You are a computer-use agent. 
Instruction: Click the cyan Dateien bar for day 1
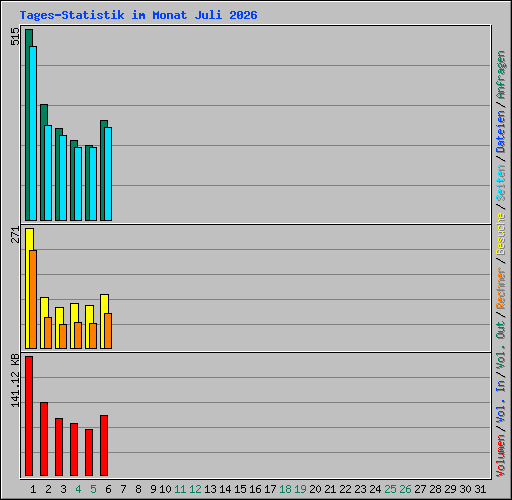click(33, 133)
